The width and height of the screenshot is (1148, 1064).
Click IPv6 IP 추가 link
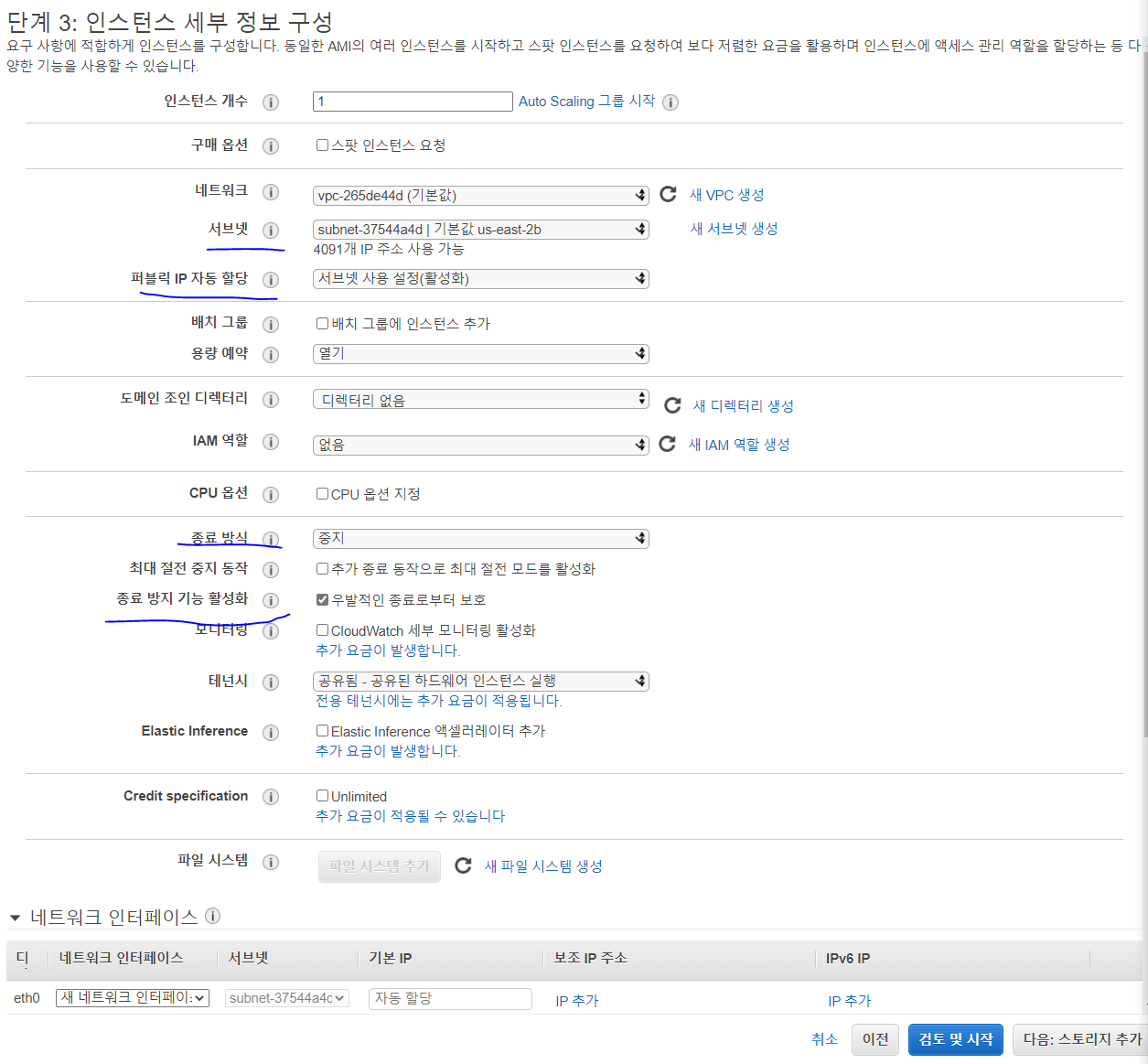tap(850, 1001)
